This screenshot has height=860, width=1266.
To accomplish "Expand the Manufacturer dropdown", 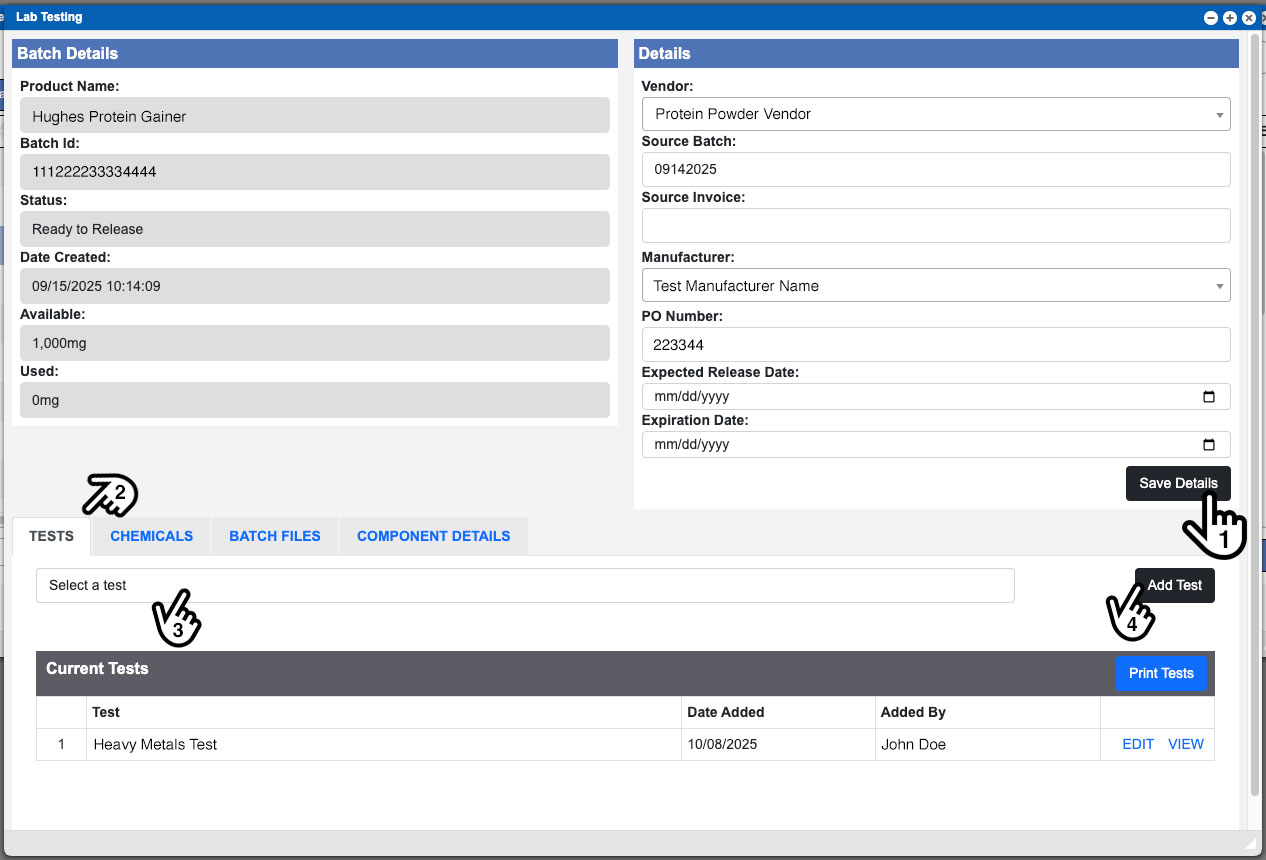I will (x=935, y=286).
